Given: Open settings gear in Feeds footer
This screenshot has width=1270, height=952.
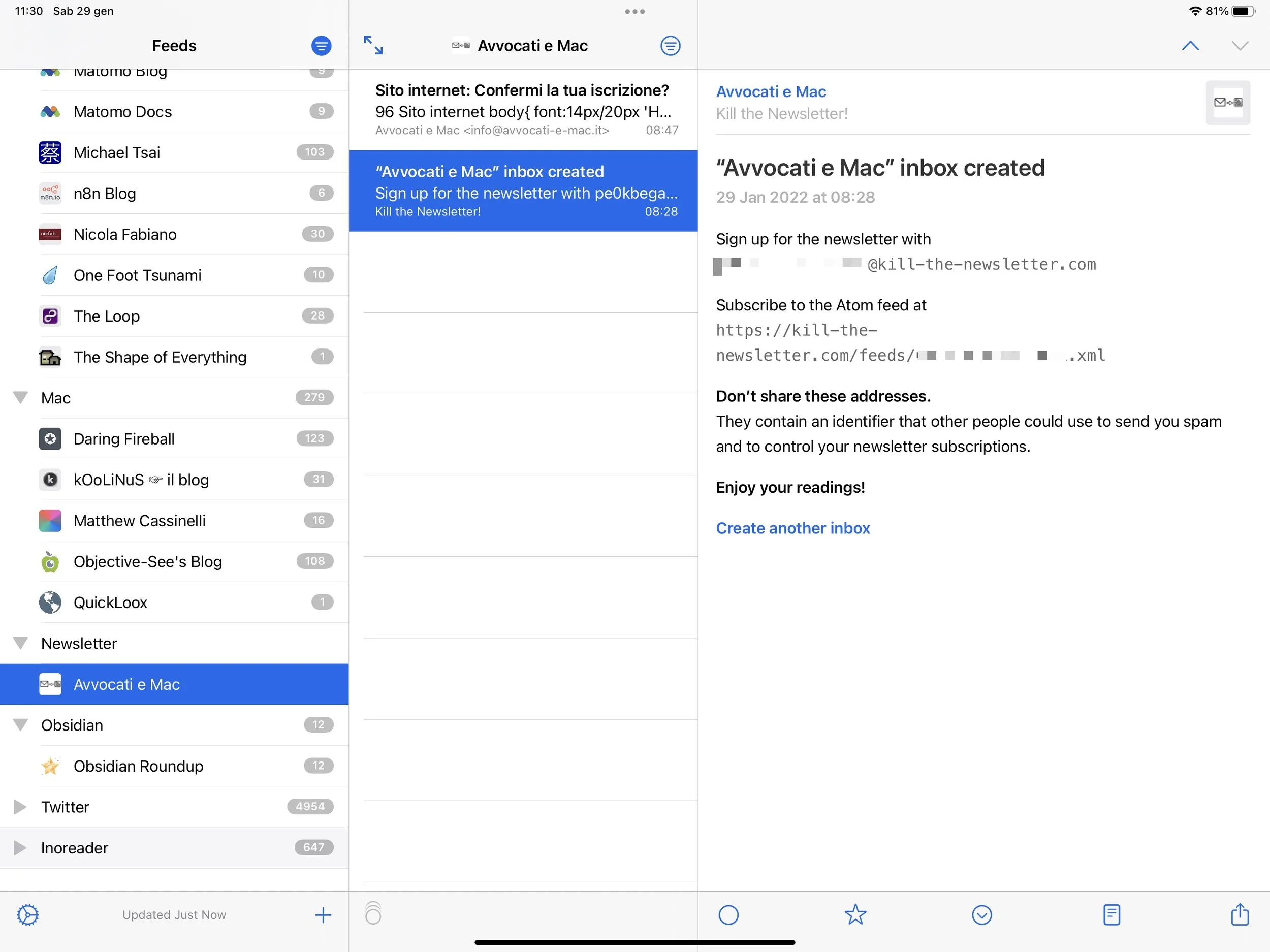Looking at the screenshot, I should 27,915.
